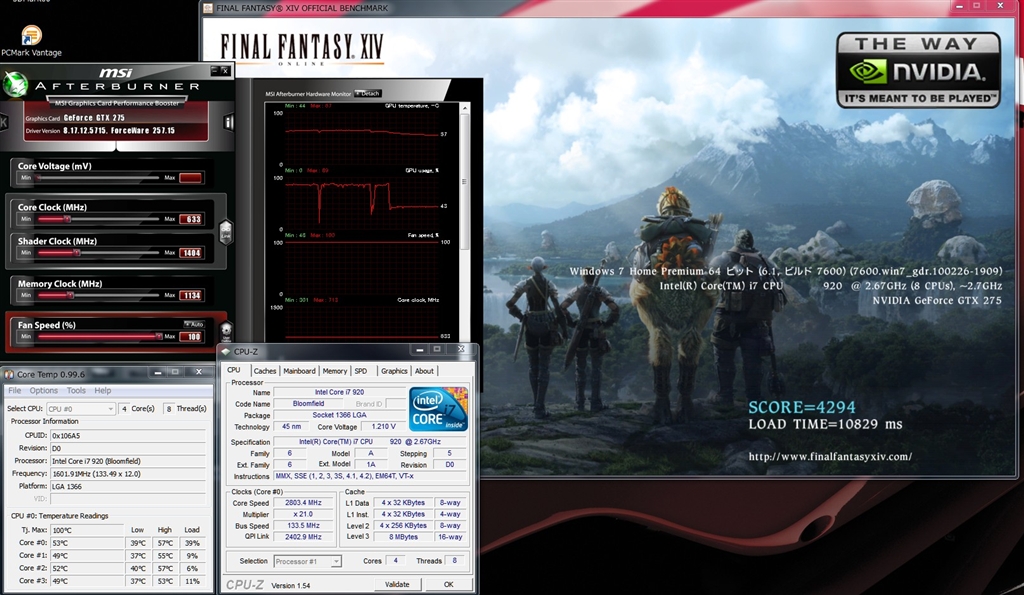Minimize the MSI Afterburner window
This screenshot has width=1024, height=595.
pos(215,70)
